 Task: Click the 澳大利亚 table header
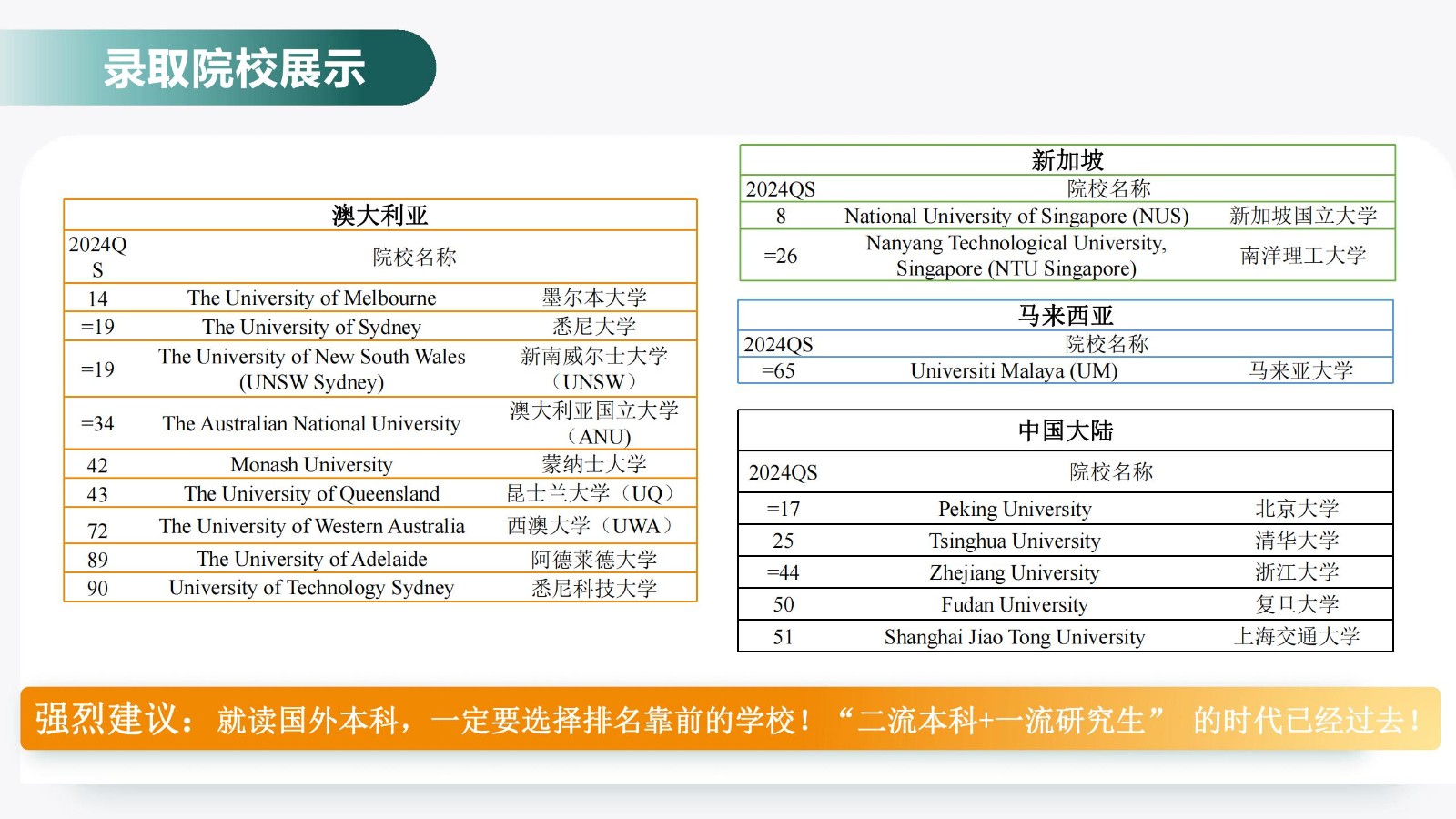pyautogui.click(x=380, y=216)
